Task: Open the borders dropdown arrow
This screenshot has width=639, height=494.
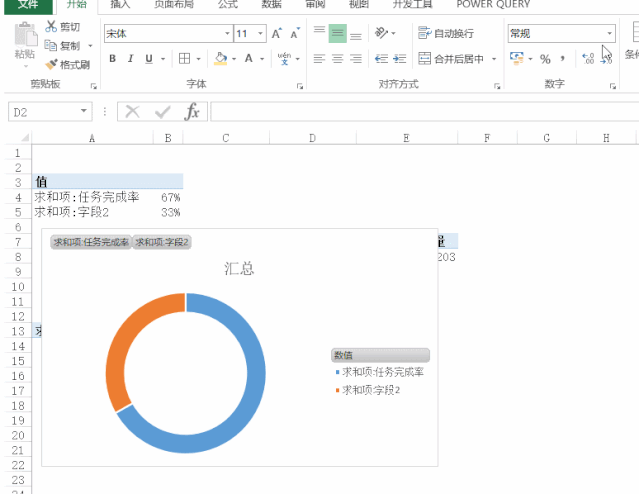Action: pos(198,59)
